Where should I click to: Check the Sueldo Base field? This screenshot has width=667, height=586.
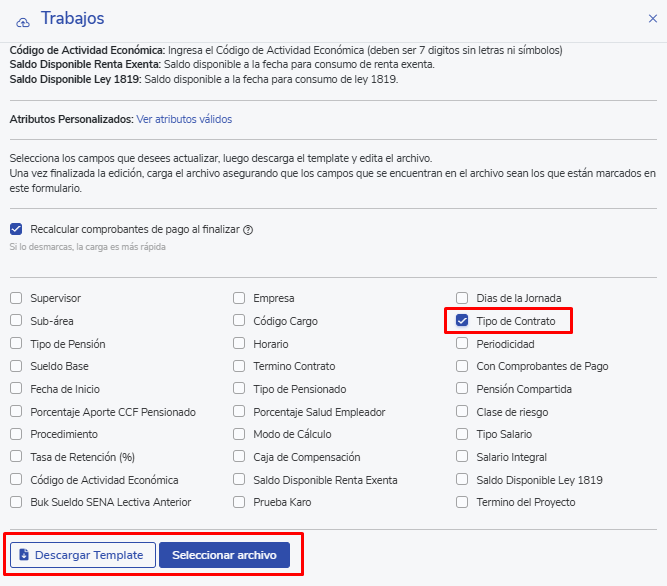coord(16,366)
